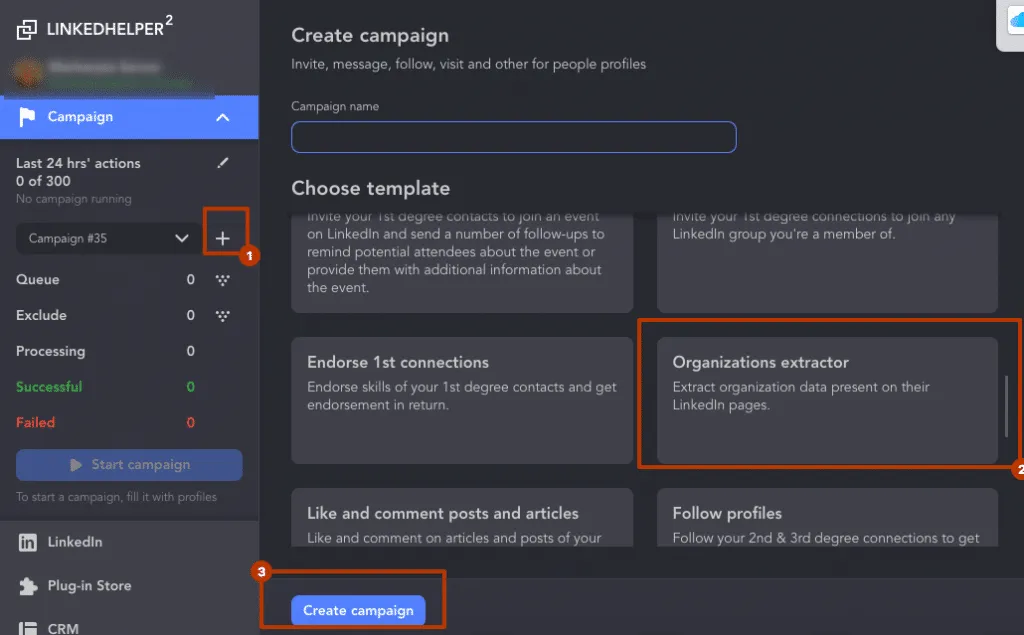
Task: Select the event invite template card
Action: [462, 263]
